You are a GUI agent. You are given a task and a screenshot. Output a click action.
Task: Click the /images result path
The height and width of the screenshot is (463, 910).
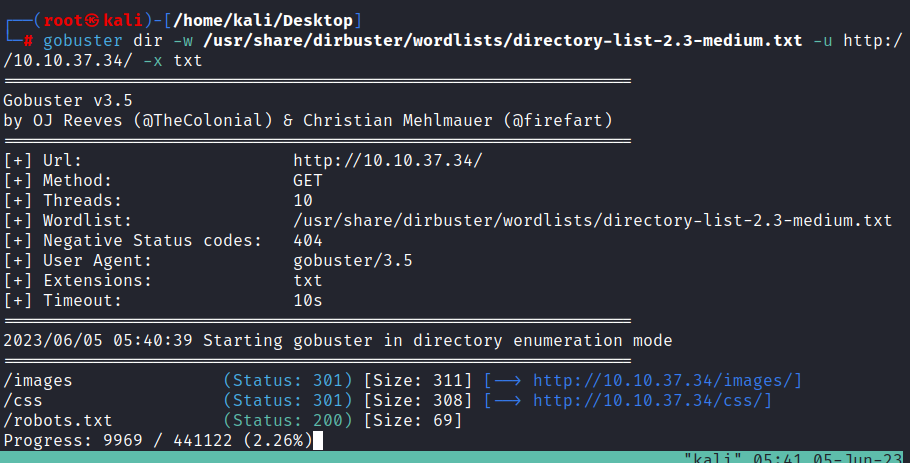pos(38,381)
